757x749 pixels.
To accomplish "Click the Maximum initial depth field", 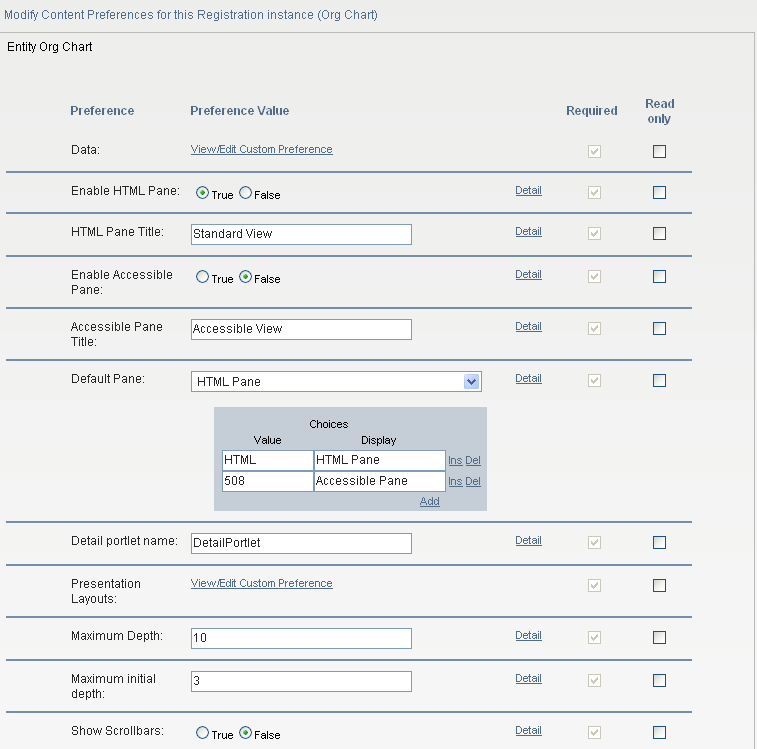I will [301, 681].
